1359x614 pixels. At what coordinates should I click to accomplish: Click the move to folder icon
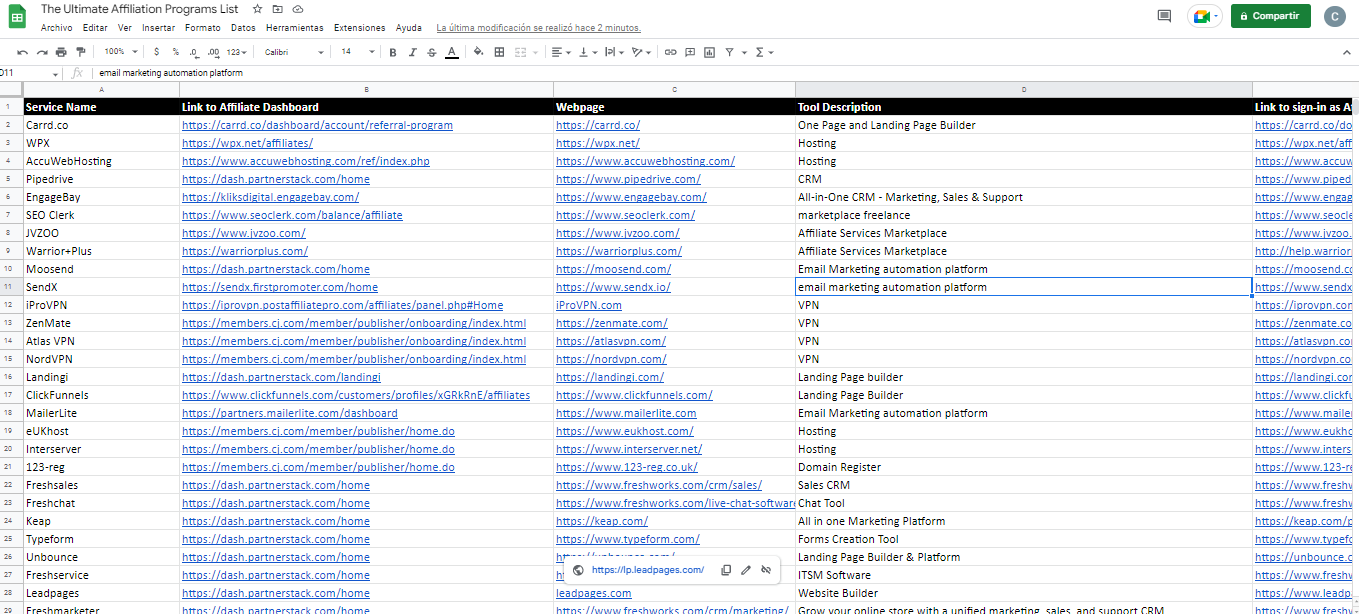(278, 9)
